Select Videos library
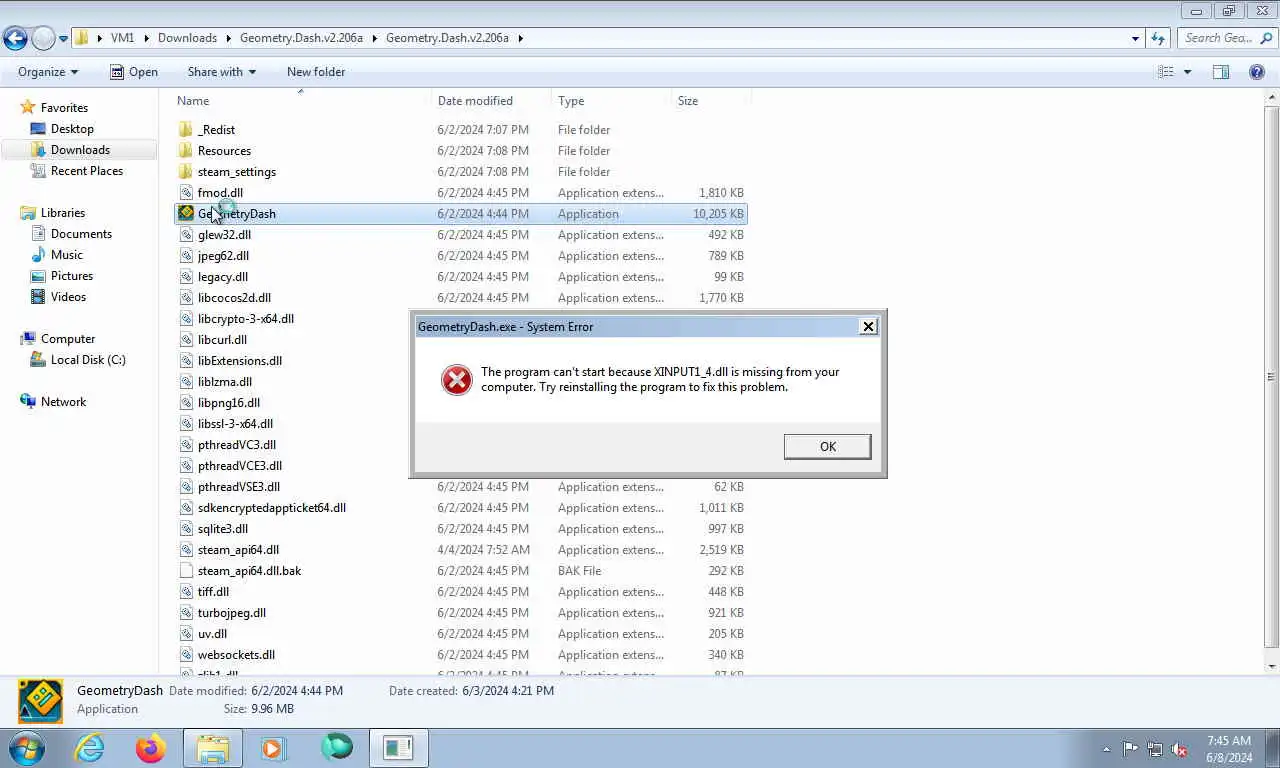1280x768 pixels. [69, 296]
